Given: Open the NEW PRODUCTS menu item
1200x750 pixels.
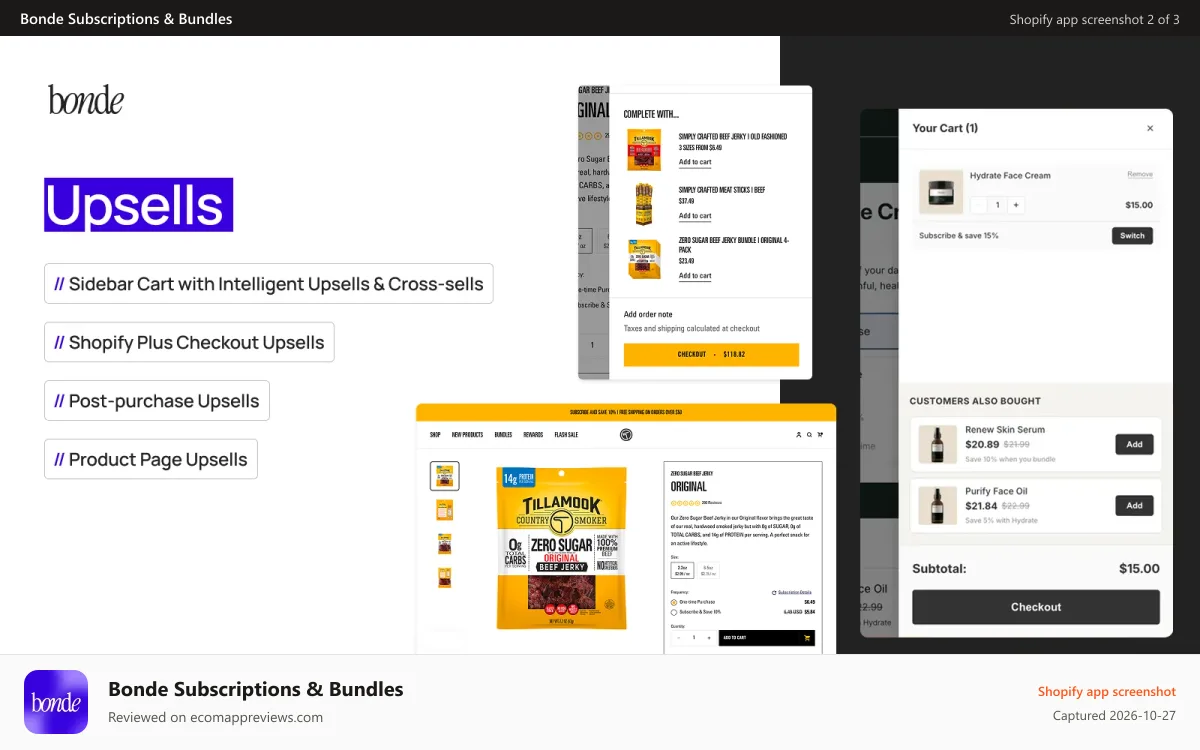Looking at the screenshot, I should (x=467, y=435).
